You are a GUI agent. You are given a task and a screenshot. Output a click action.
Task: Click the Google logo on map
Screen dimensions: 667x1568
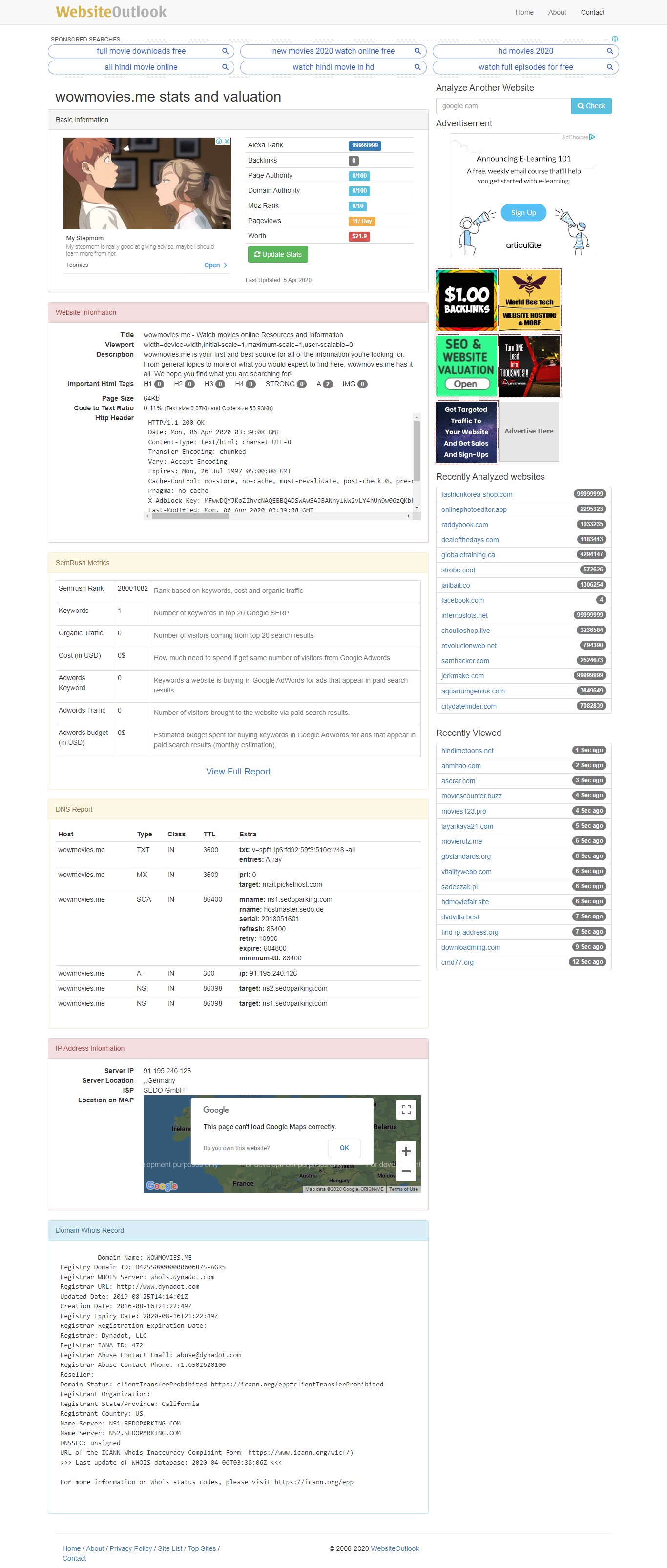point(162,1186)
